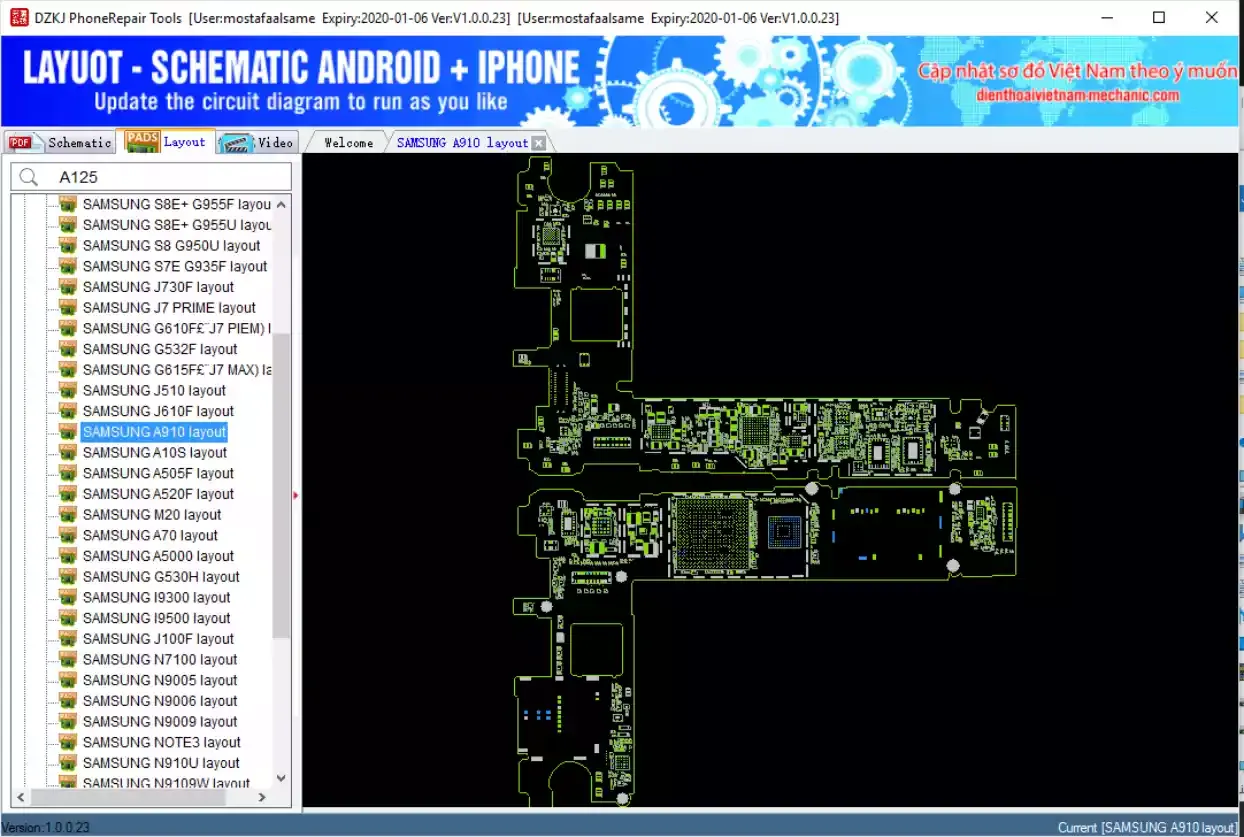The width and height of the screenshot is (1244, 837).
Task: Click the magnifier search icon
Action: point(29,177)
